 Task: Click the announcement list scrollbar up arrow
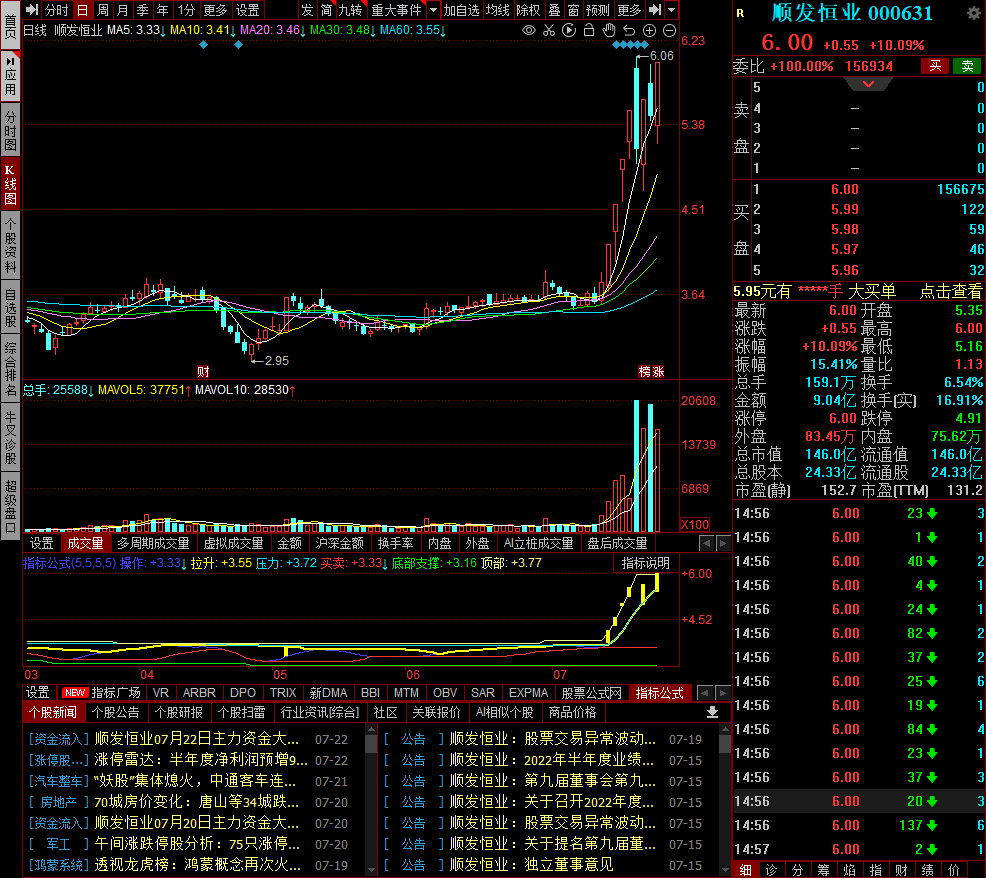[726, 730]
